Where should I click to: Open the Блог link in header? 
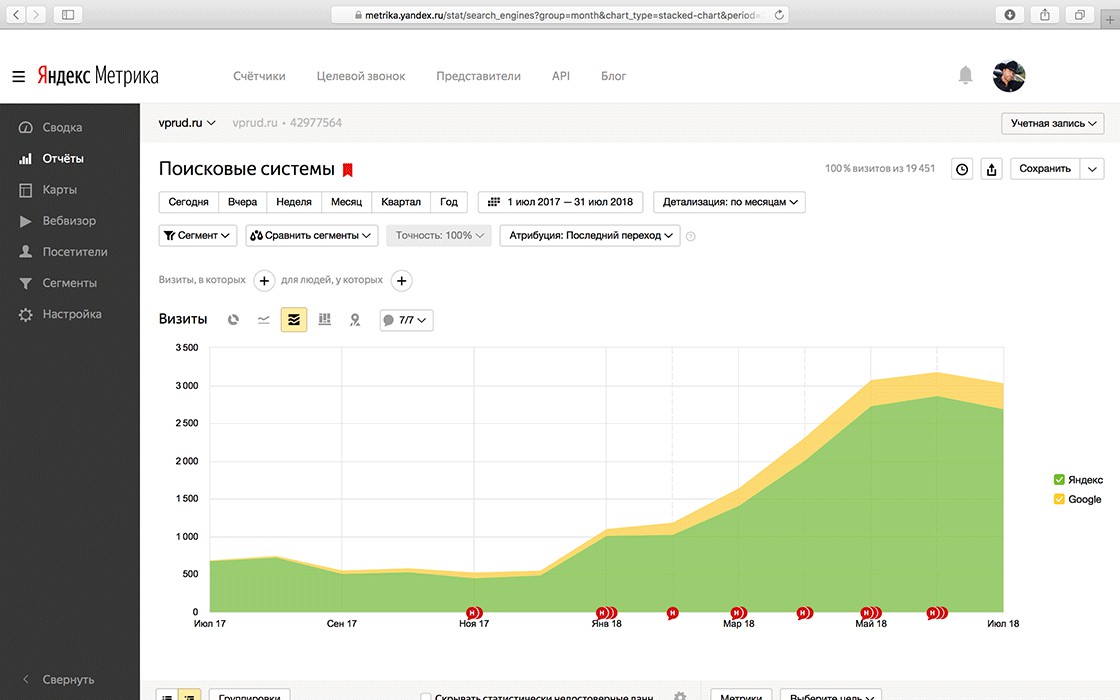613,76
